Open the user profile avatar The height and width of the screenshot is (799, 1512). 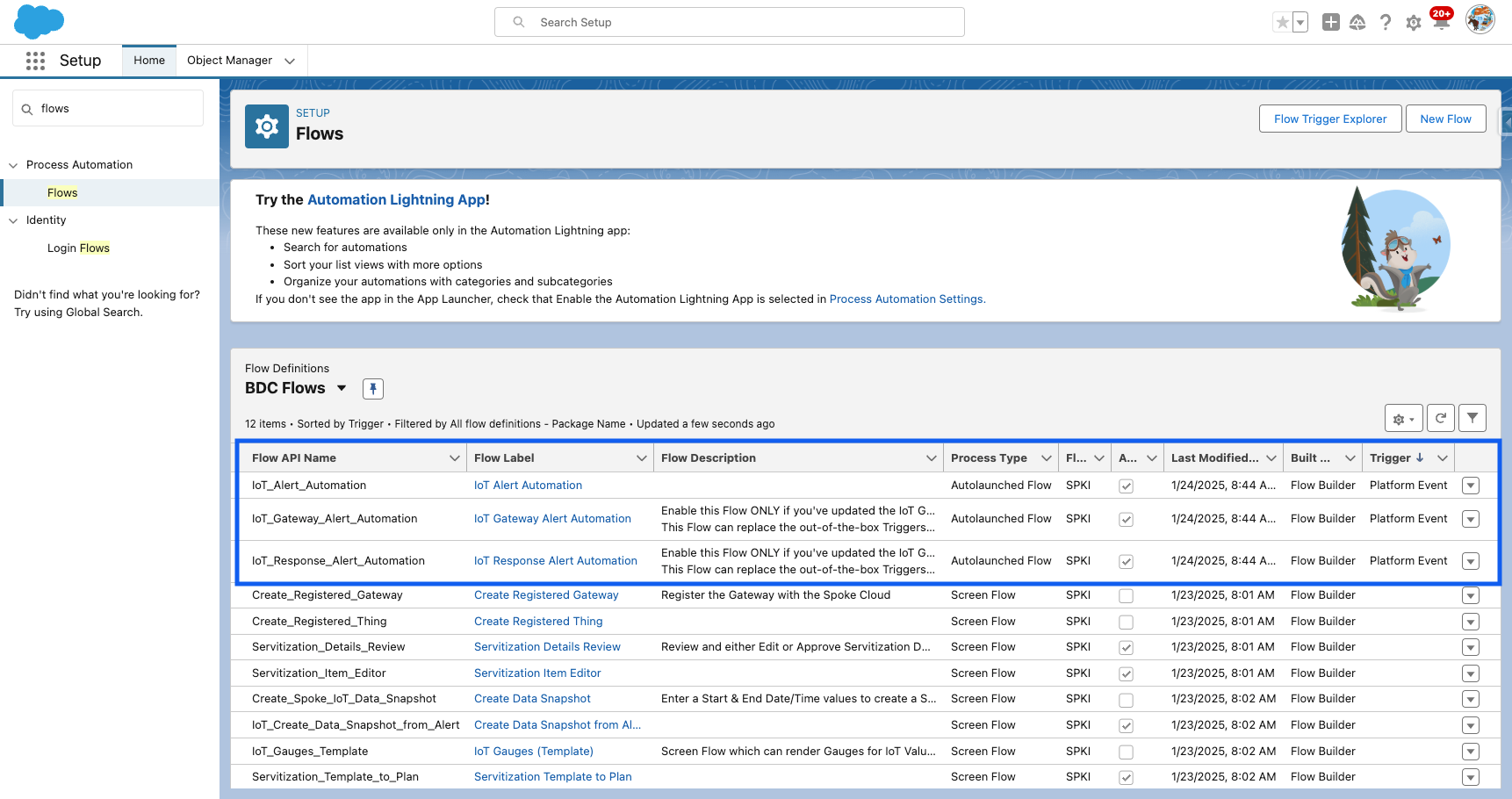click(x=1480, y=19)
